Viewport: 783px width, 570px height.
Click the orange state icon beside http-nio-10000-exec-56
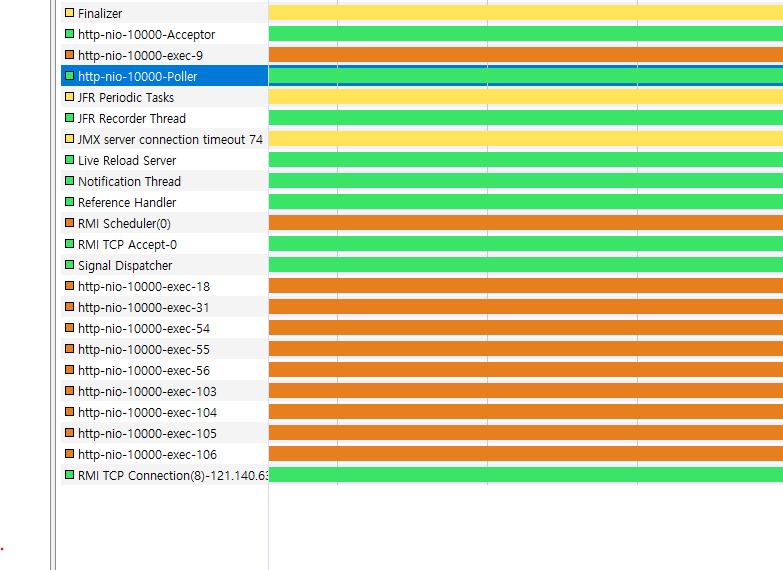(69, 369)
